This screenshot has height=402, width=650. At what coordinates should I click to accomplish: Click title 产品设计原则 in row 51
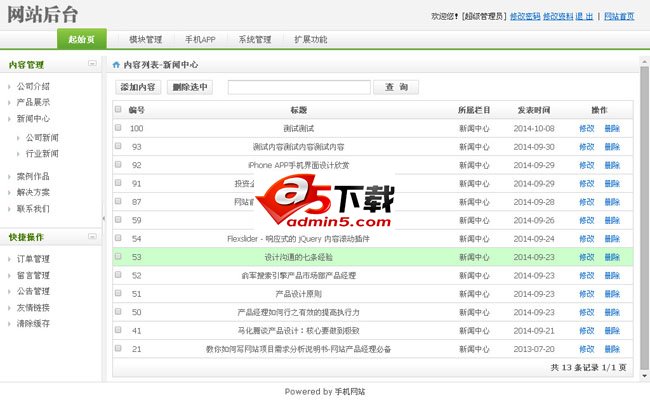[x=298, y=294]
